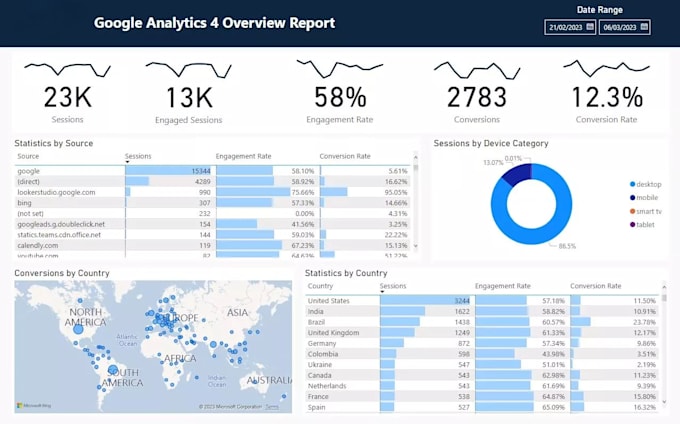Sort source table by Conversion Rate header
Viewport: 680px width, 424px height.
click(345, 156)
